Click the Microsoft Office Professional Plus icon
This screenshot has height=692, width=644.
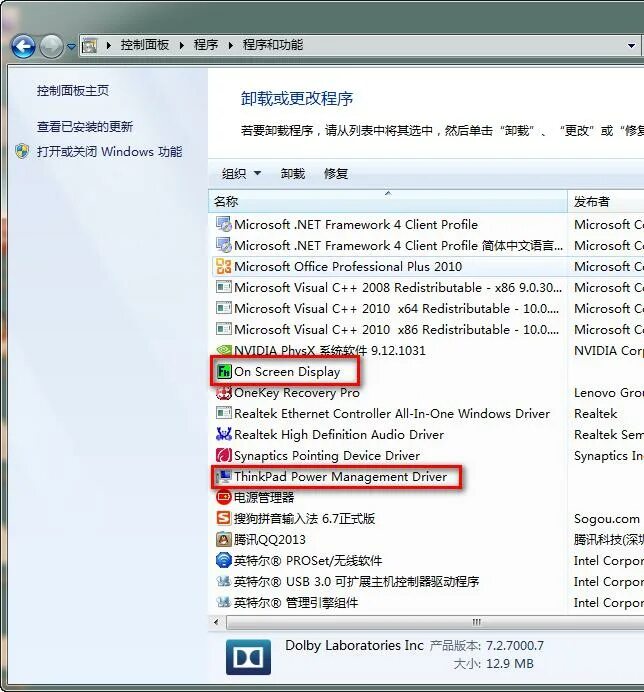coord(224,266)
